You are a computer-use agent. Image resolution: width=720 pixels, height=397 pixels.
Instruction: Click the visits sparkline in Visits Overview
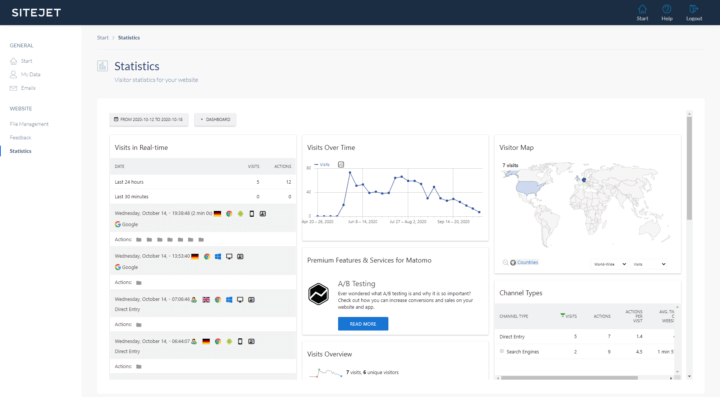[326, 373]
